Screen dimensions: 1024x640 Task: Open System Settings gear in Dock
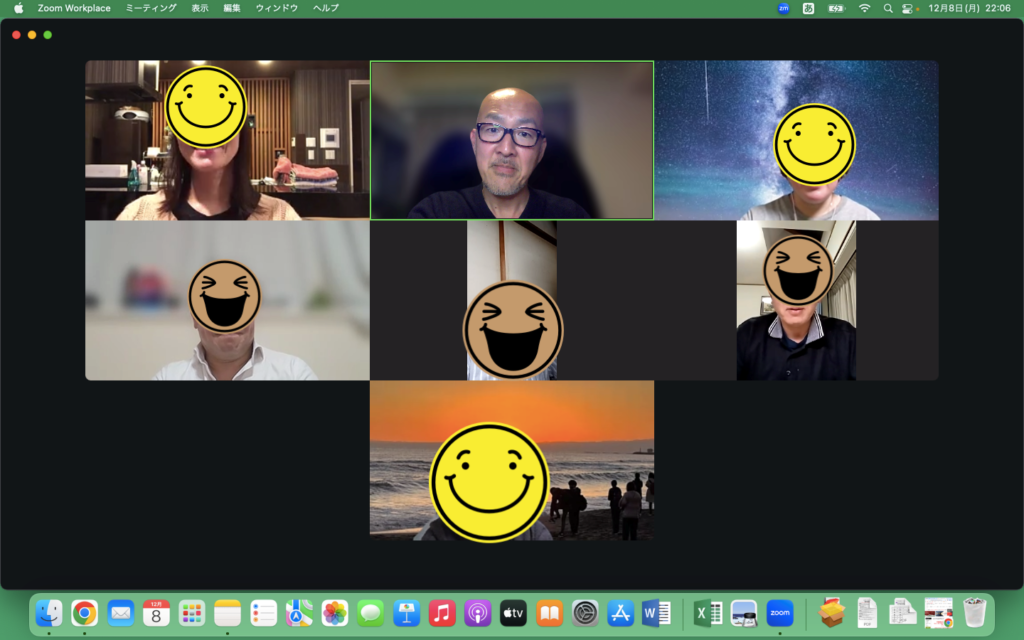coord(585,613)
